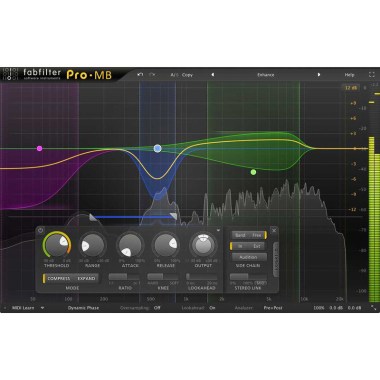Switch mode to Expand

[x=86, y=278]
